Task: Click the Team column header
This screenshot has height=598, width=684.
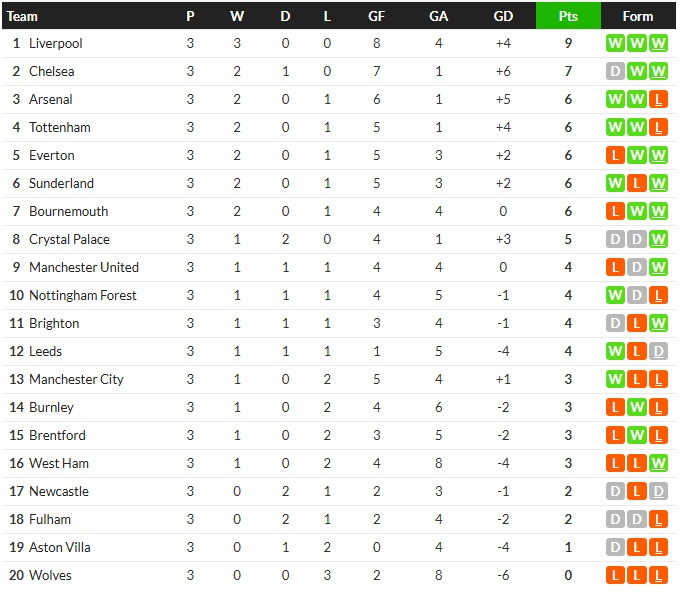Action: [22, 16]
